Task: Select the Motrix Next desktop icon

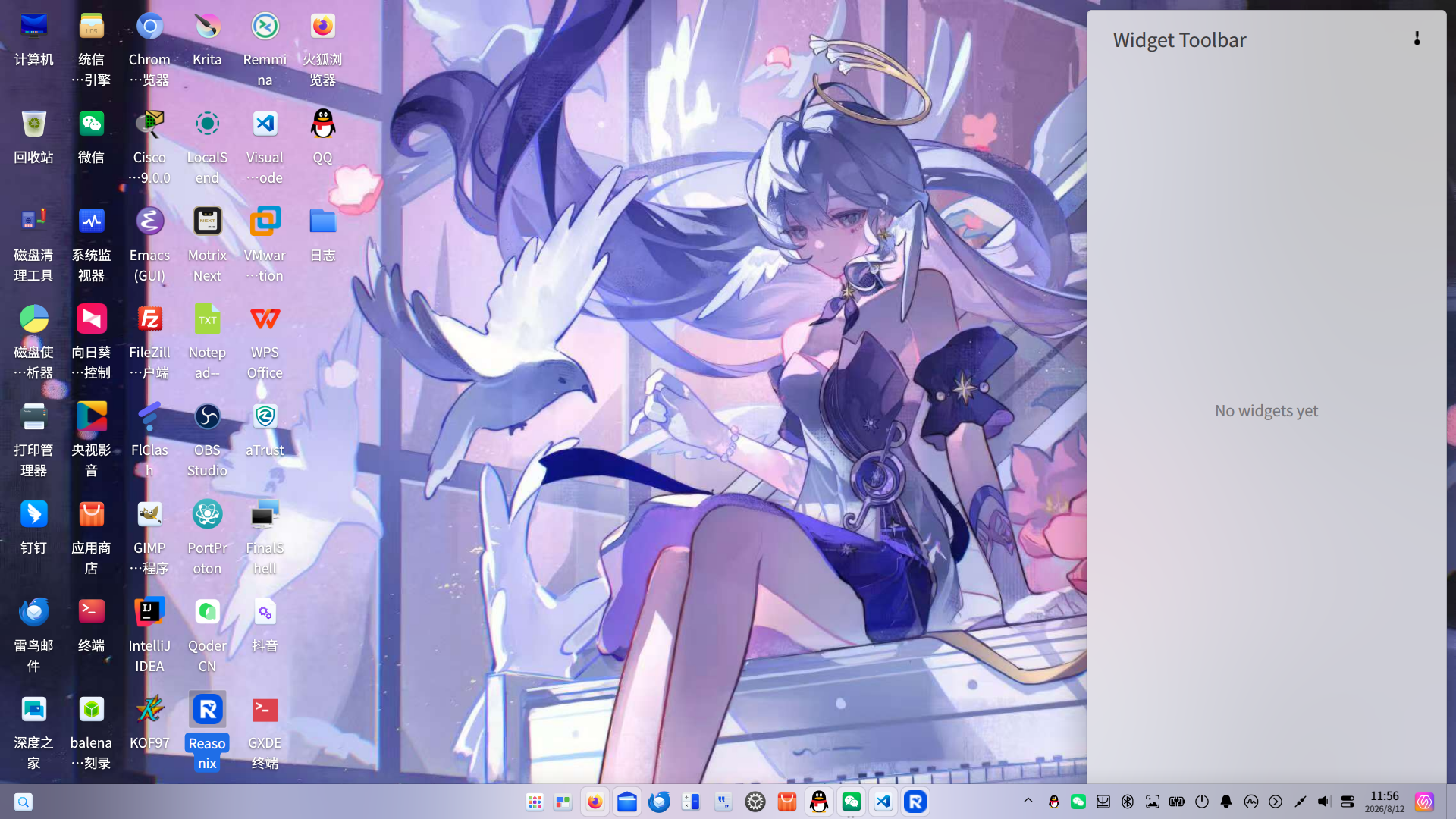Action: click(207, 221)
